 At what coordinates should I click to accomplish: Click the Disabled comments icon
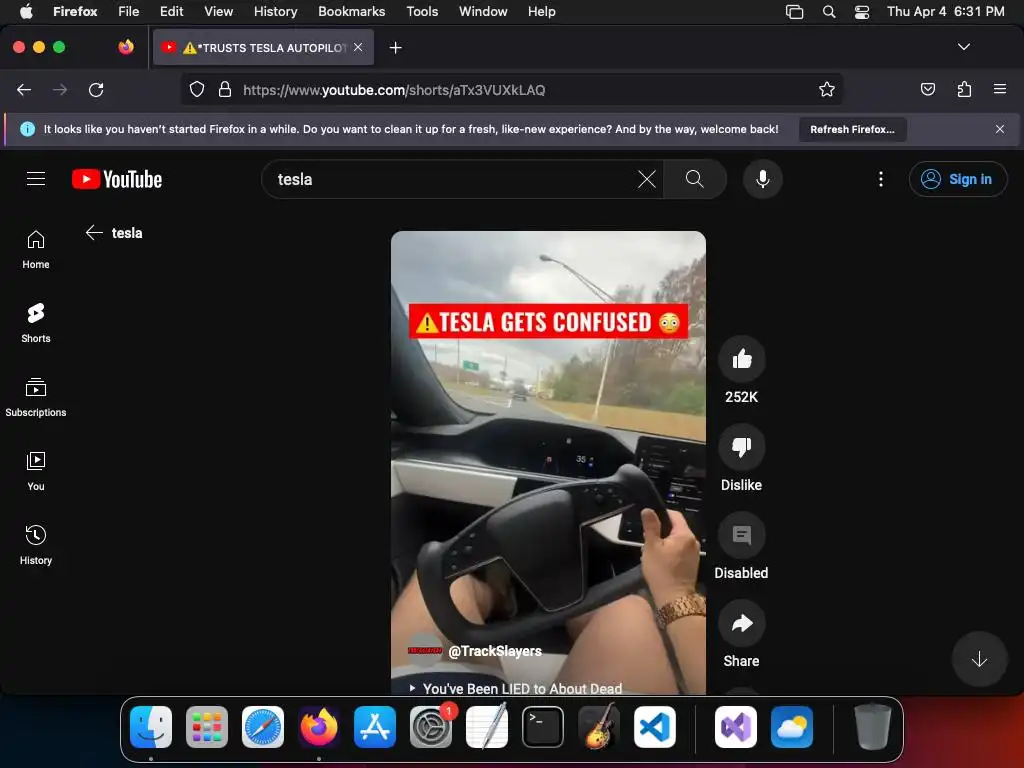741,535
